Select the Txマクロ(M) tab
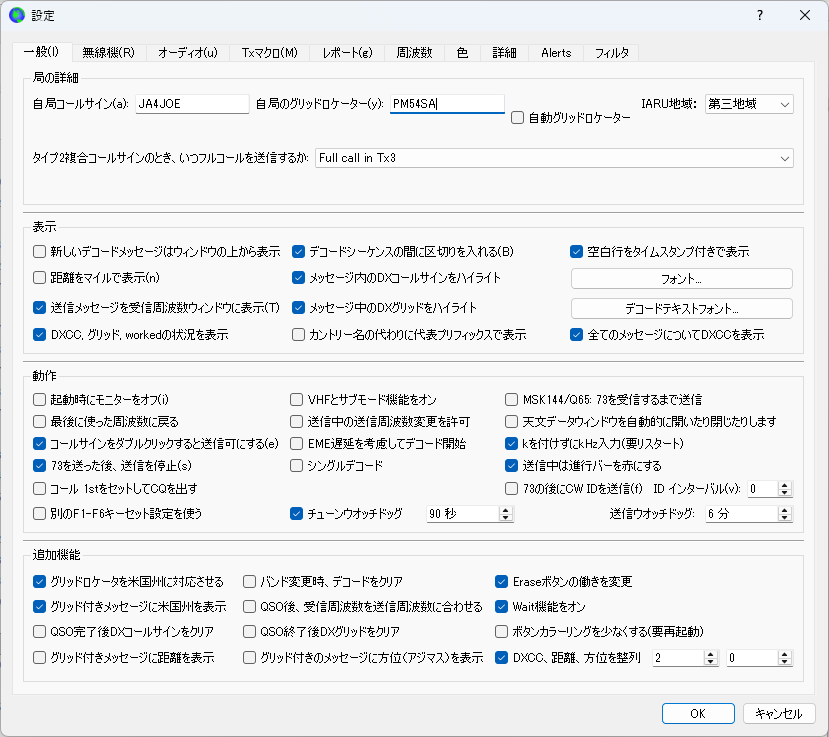Viewport: 829px width, 737px height. 270,53
